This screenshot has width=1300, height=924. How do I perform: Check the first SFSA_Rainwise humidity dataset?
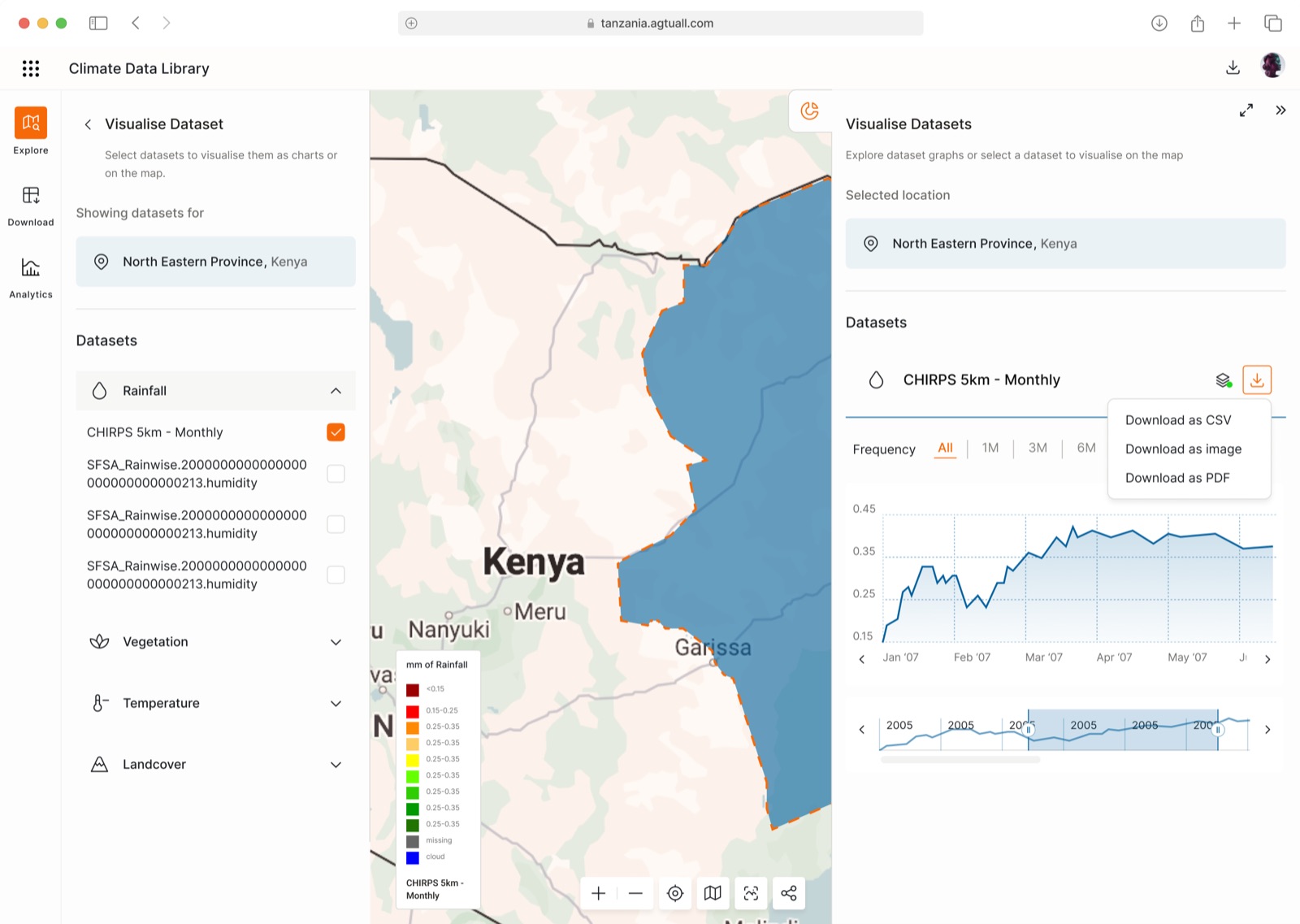pos(336,474)
